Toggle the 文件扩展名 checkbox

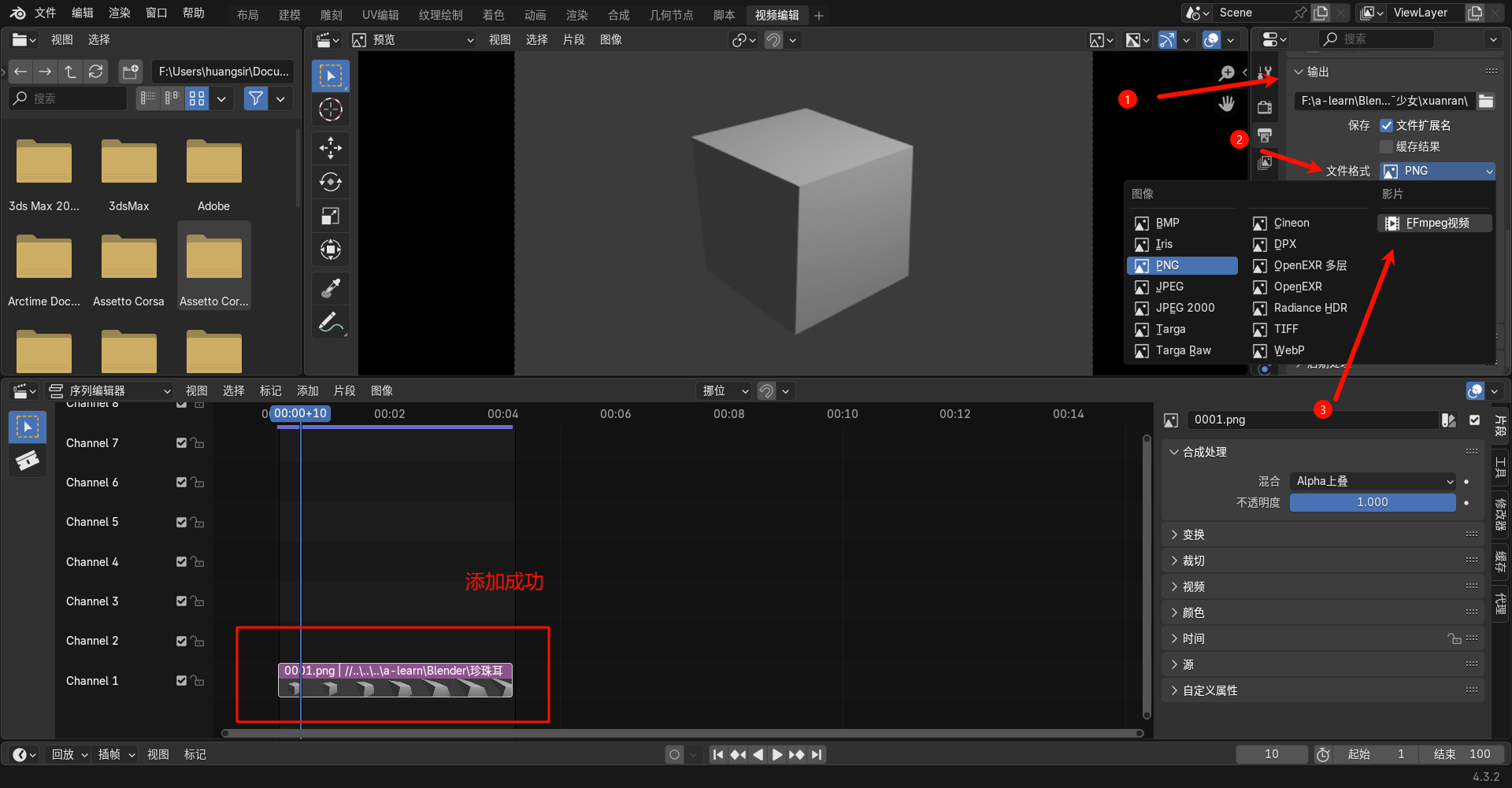click(x=1387, y=125)
